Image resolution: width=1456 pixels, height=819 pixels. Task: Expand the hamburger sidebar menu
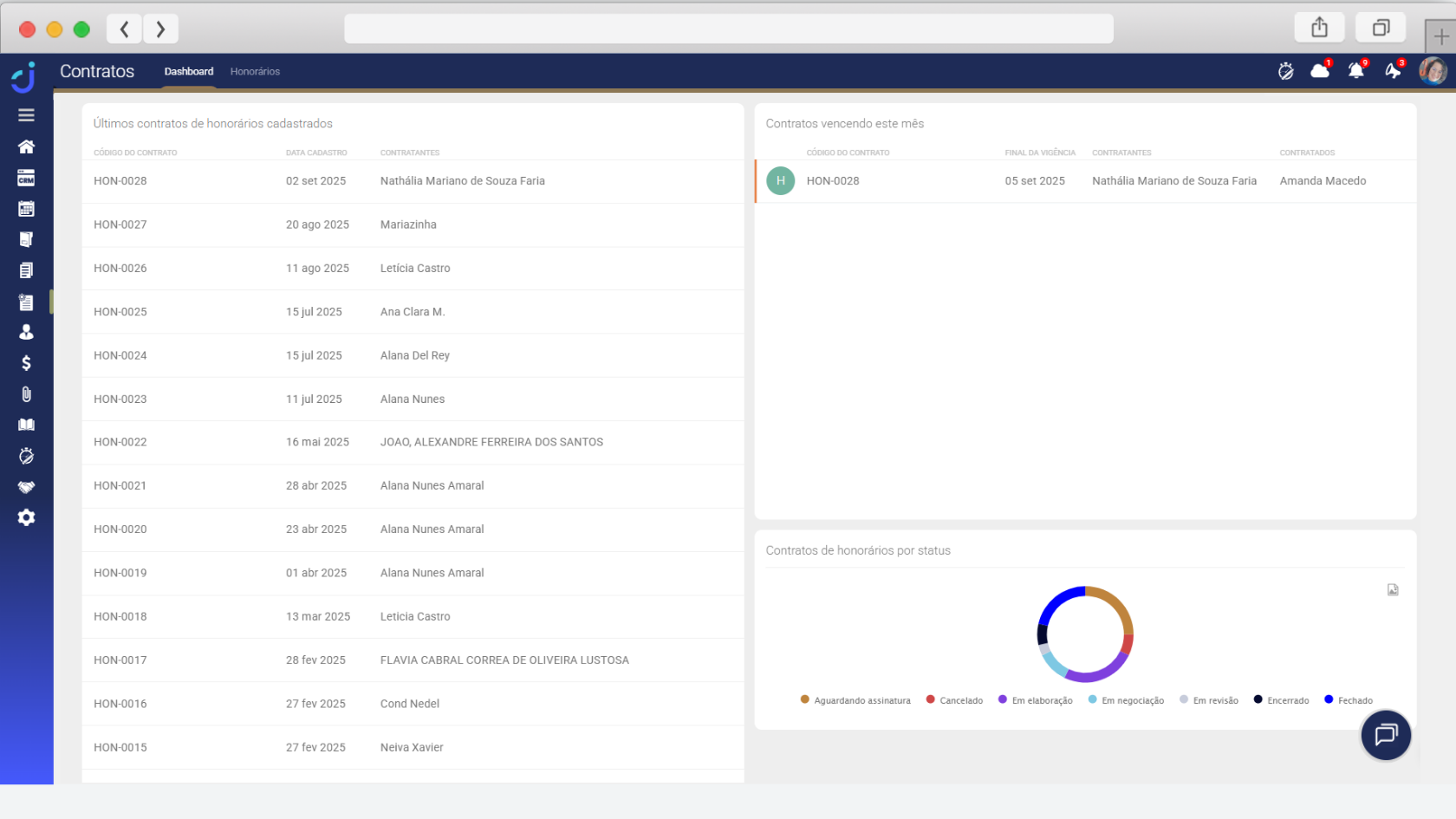26,115
